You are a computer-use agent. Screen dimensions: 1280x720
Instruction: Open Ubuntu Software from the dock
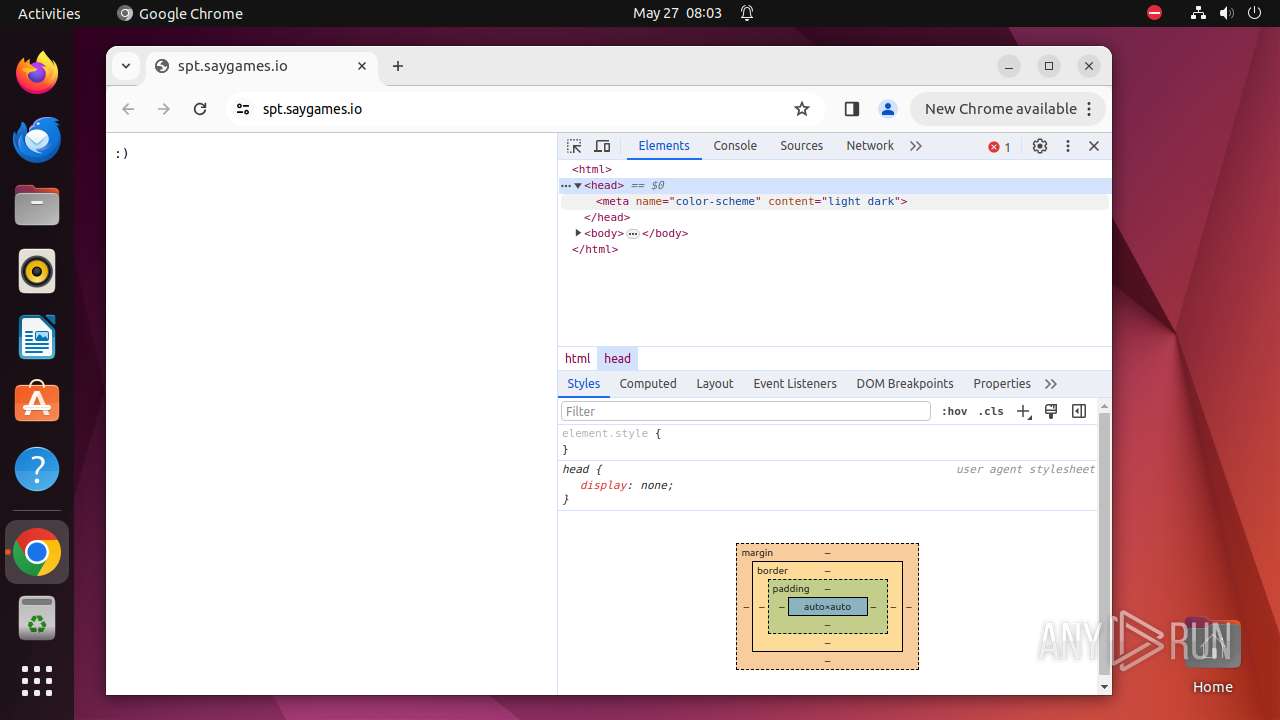[x=37, y=403]
